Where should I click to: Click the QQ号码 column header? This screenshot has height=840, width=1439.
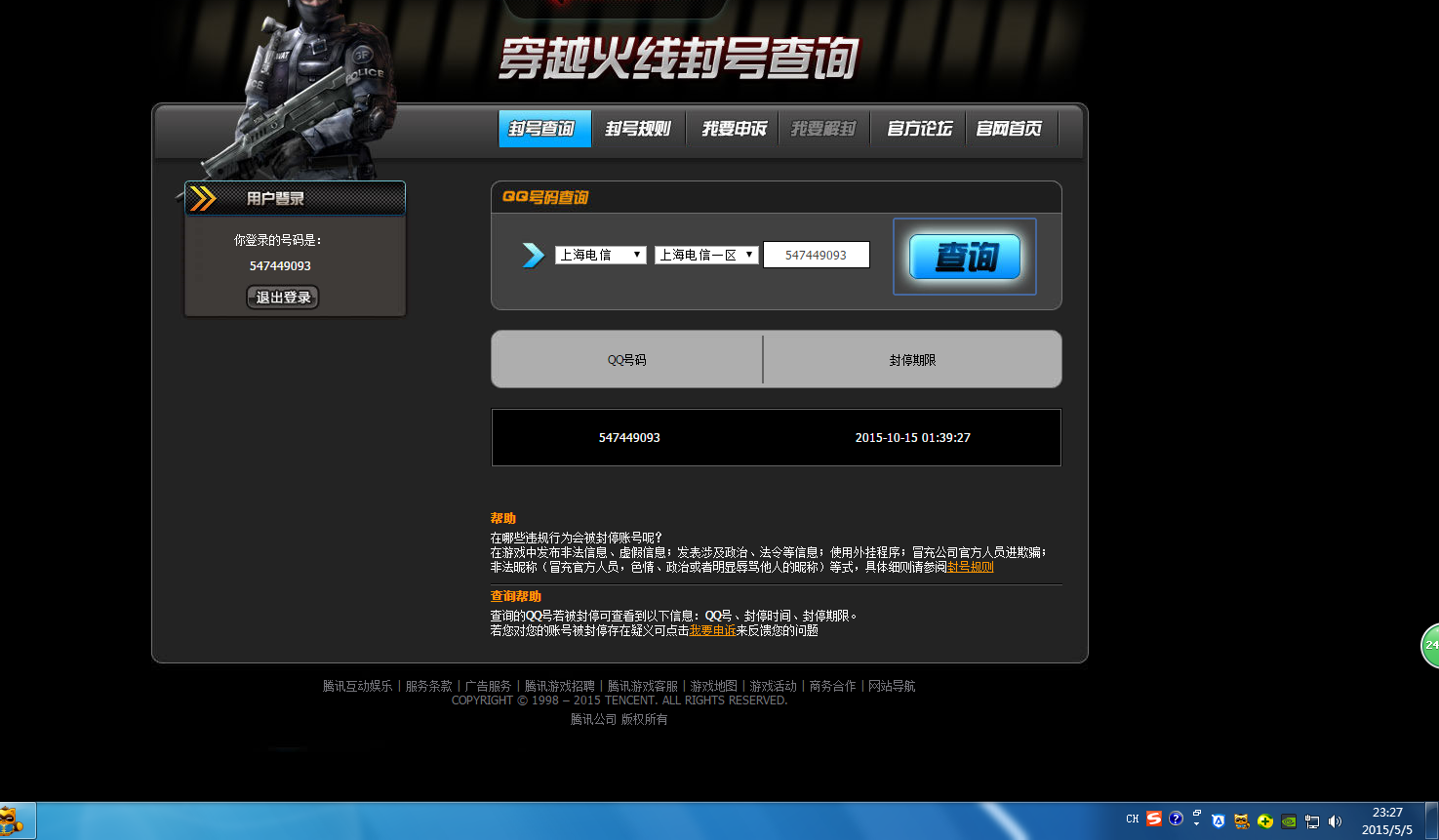626,360
